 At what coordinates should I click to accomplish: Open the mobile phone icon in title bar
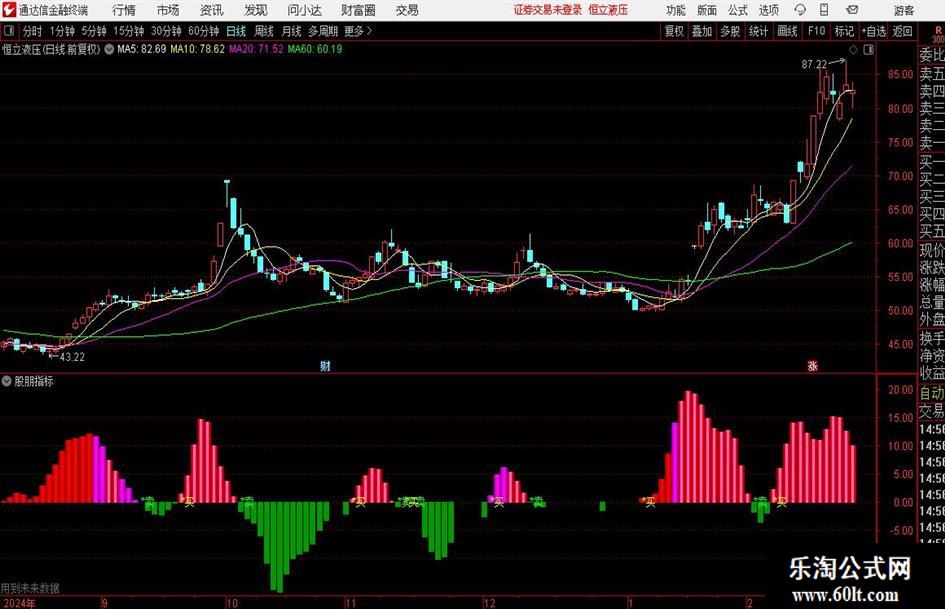click(824, 10)
